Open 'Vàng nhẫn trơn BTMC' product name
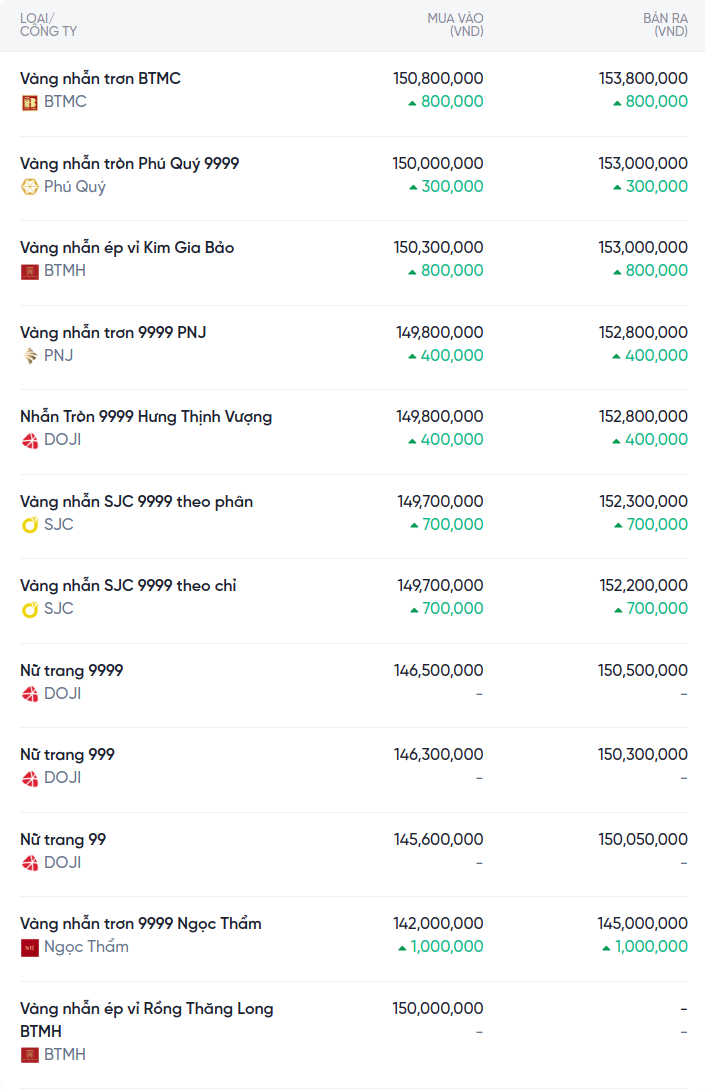705x1089 pixels. [100, 78]
